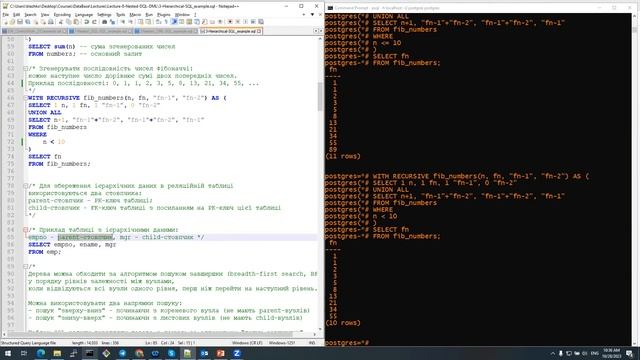Click 'SELECT empno, ename, mgr' in the editor
The width and height of the screenshot is (640, 360).
coord(72,244)
